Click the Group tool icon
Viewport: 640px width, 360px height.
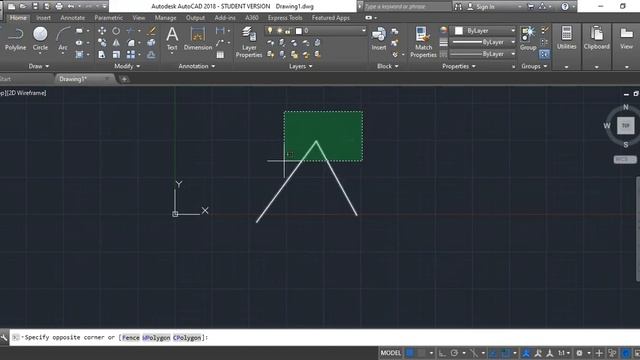528,39
